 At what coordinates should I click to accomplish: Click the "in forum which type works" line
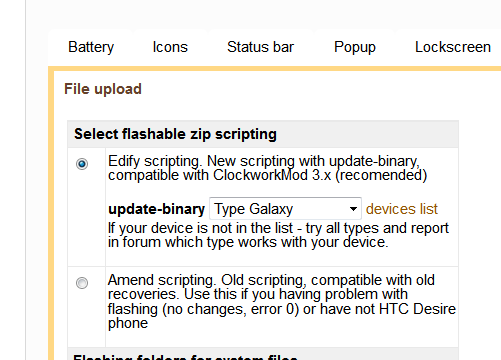(x=248, y=242)
